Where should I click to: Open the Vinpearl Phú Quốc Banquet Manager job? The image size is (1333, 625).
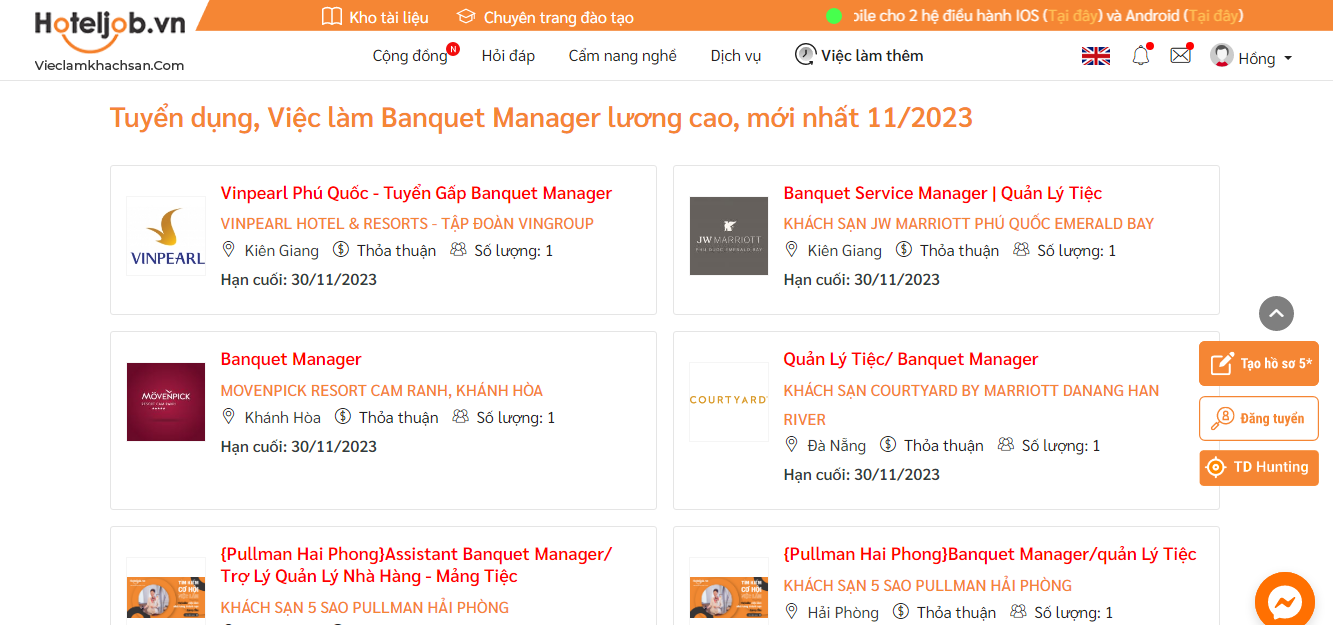416,193
